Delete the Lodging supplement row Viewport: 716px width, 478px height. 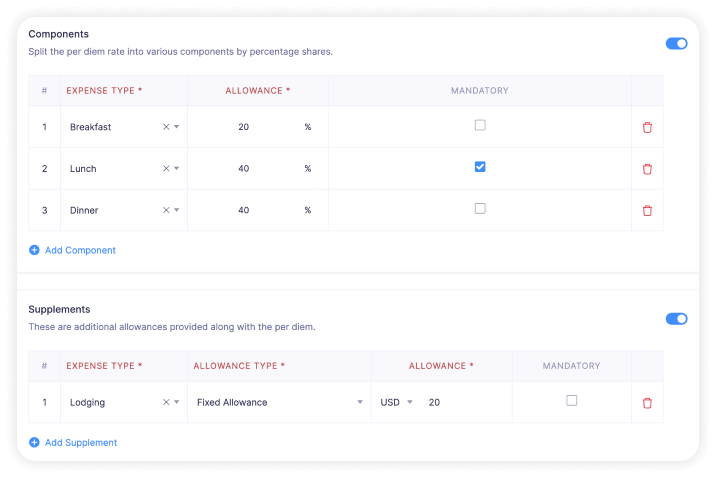pos(647,403)
